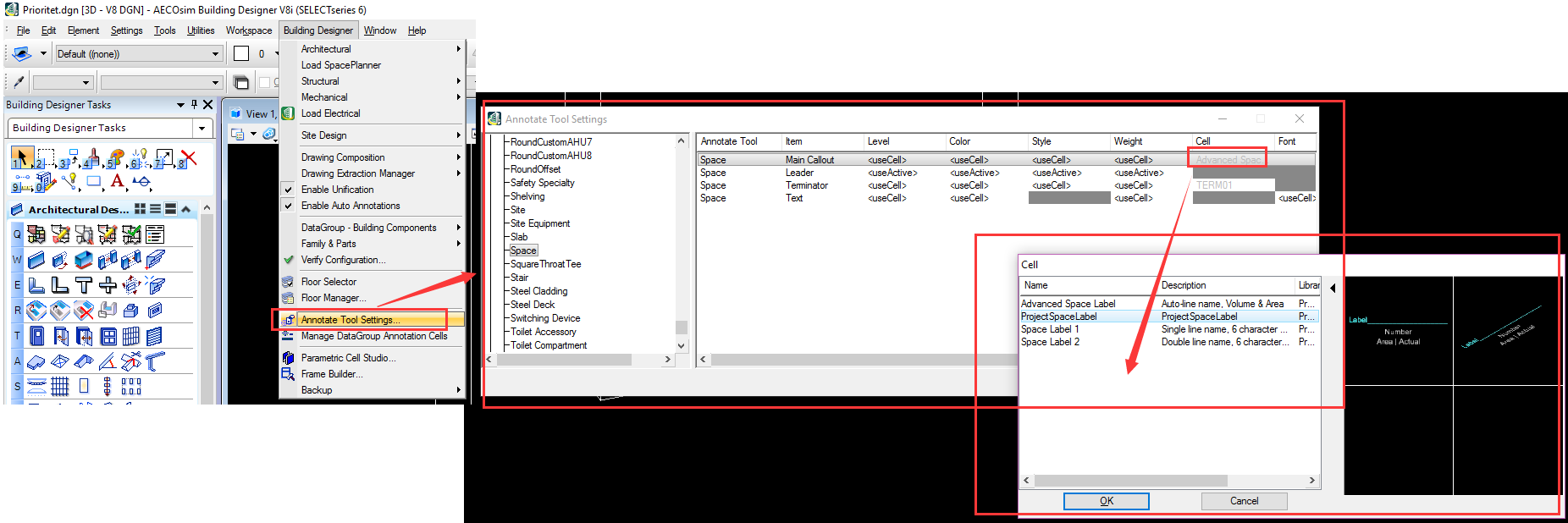This screenshot has height=523, width=1568.
Task: Toggle the pin on Building Designer Tasks panel
Action: 194,105
